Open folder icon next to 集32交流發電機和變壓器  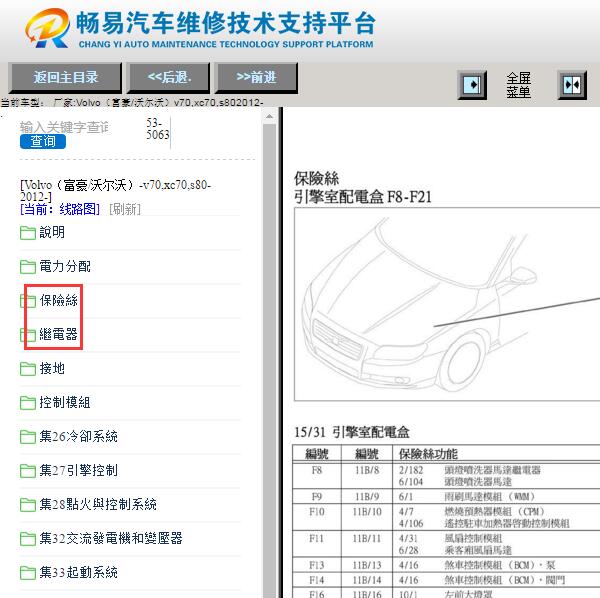coord(28,539)
